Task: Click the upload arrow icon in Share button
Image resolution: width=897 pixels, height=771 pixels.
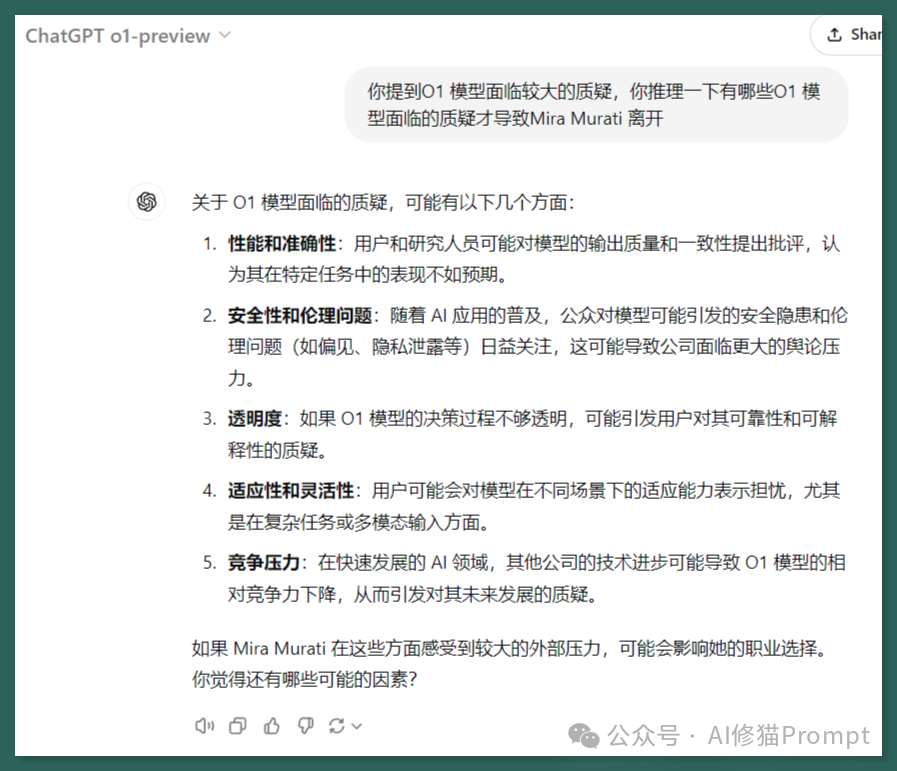Action: click(834, 35)
